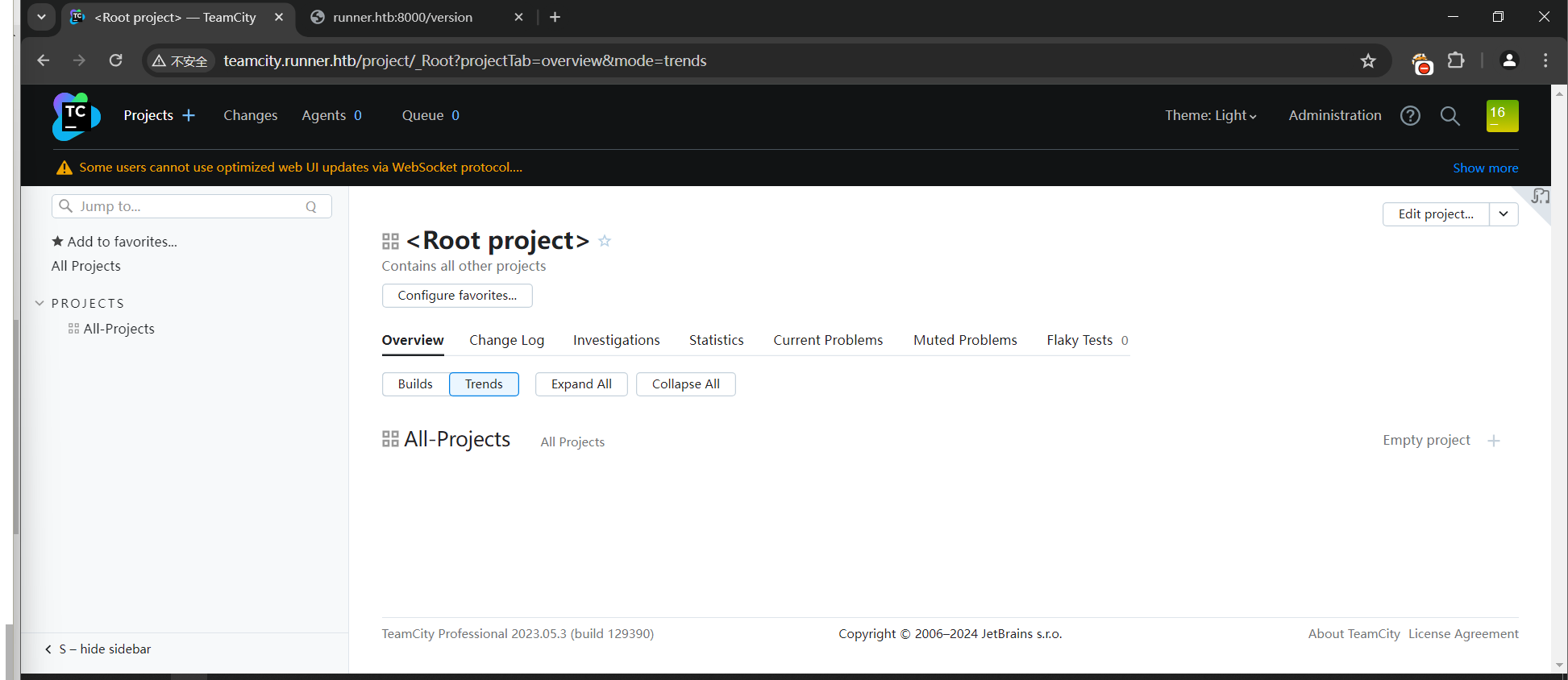
Task: Click the TeamCity logo icon
Action: 77,116
